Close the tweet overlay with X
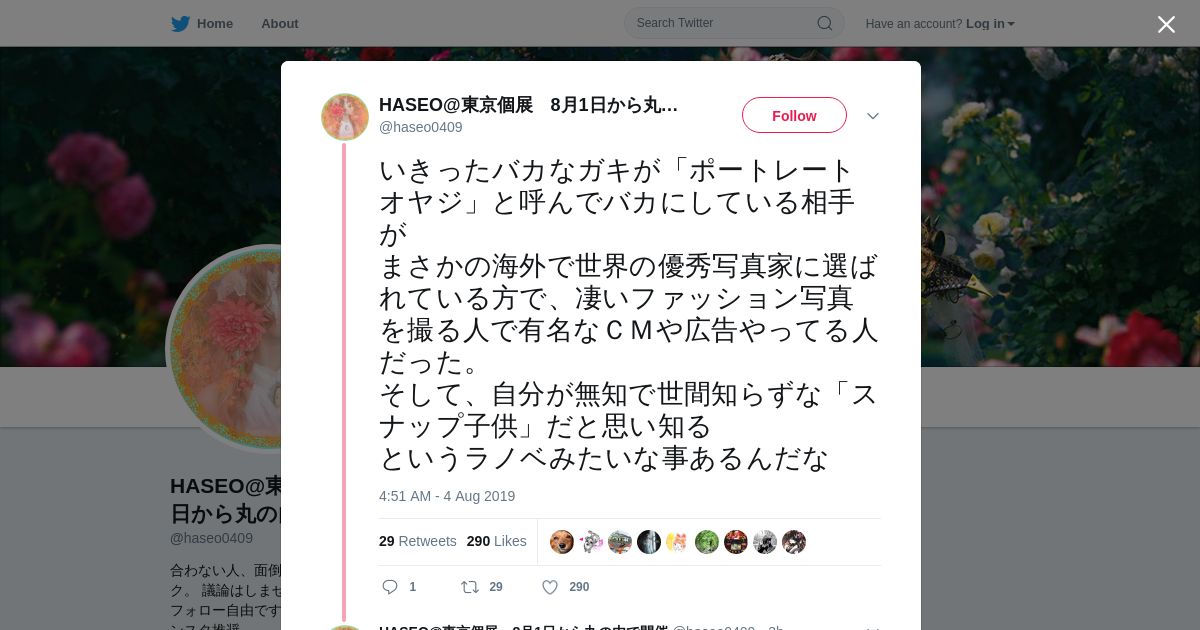Image resolution: width=1200 pixels, height=630 pixels. click(x=1166, y=24)
